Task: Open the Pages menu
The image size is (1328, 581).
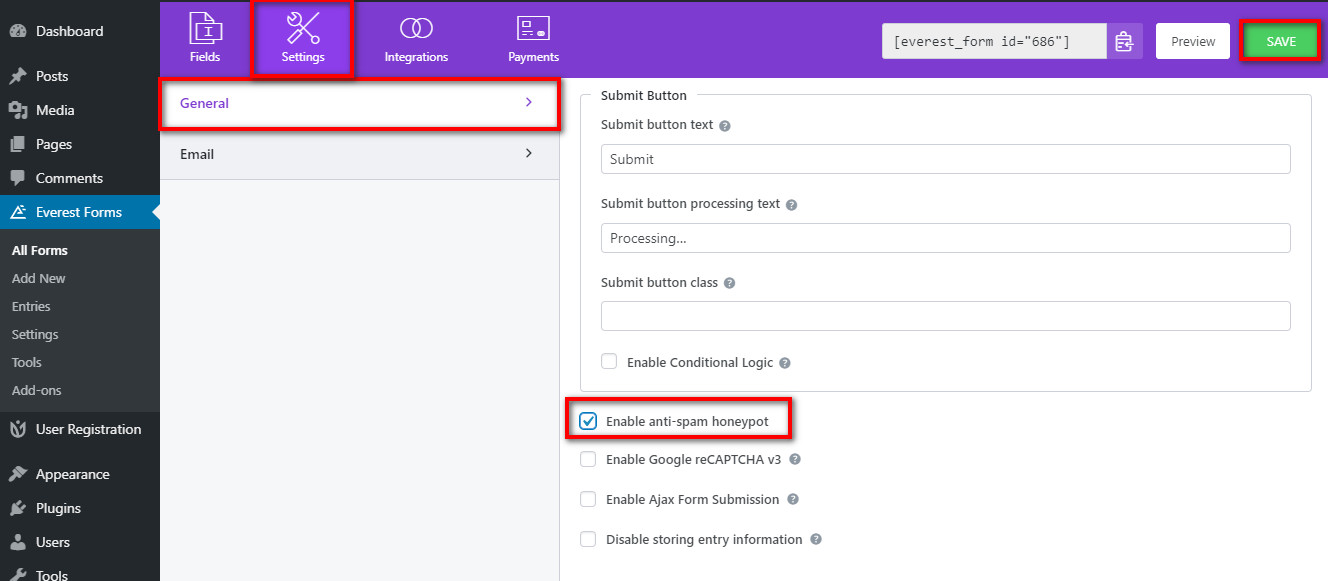Action: (x=80, y=144)
